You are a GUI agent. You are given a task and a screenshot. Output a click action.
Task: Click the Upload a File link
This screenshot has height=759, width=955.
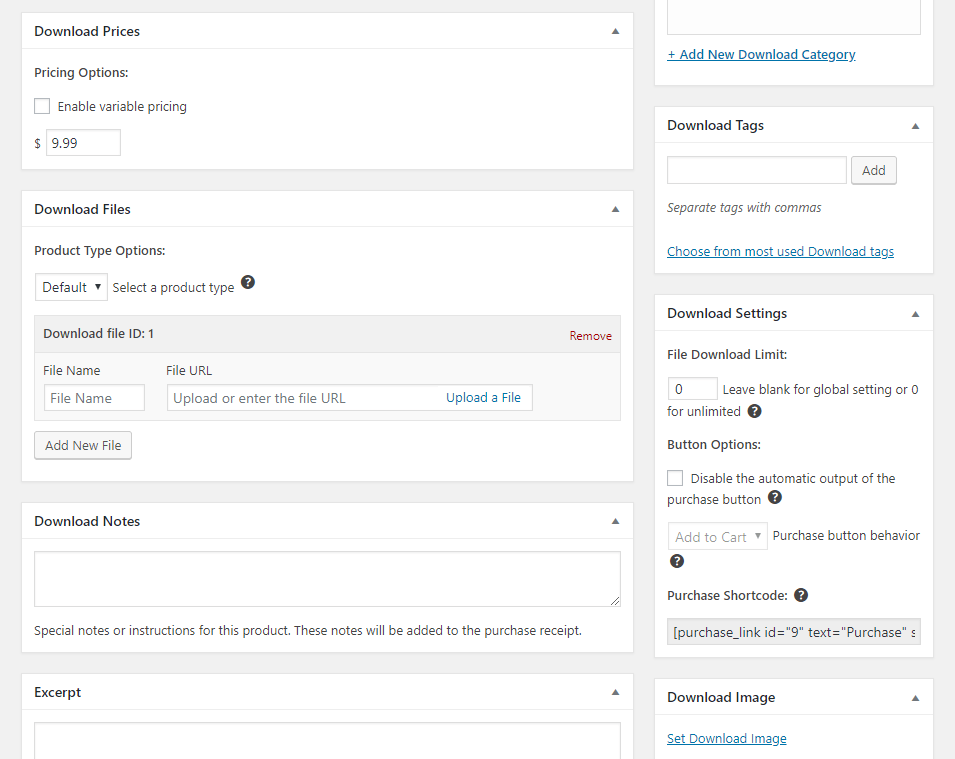point(483,398)
